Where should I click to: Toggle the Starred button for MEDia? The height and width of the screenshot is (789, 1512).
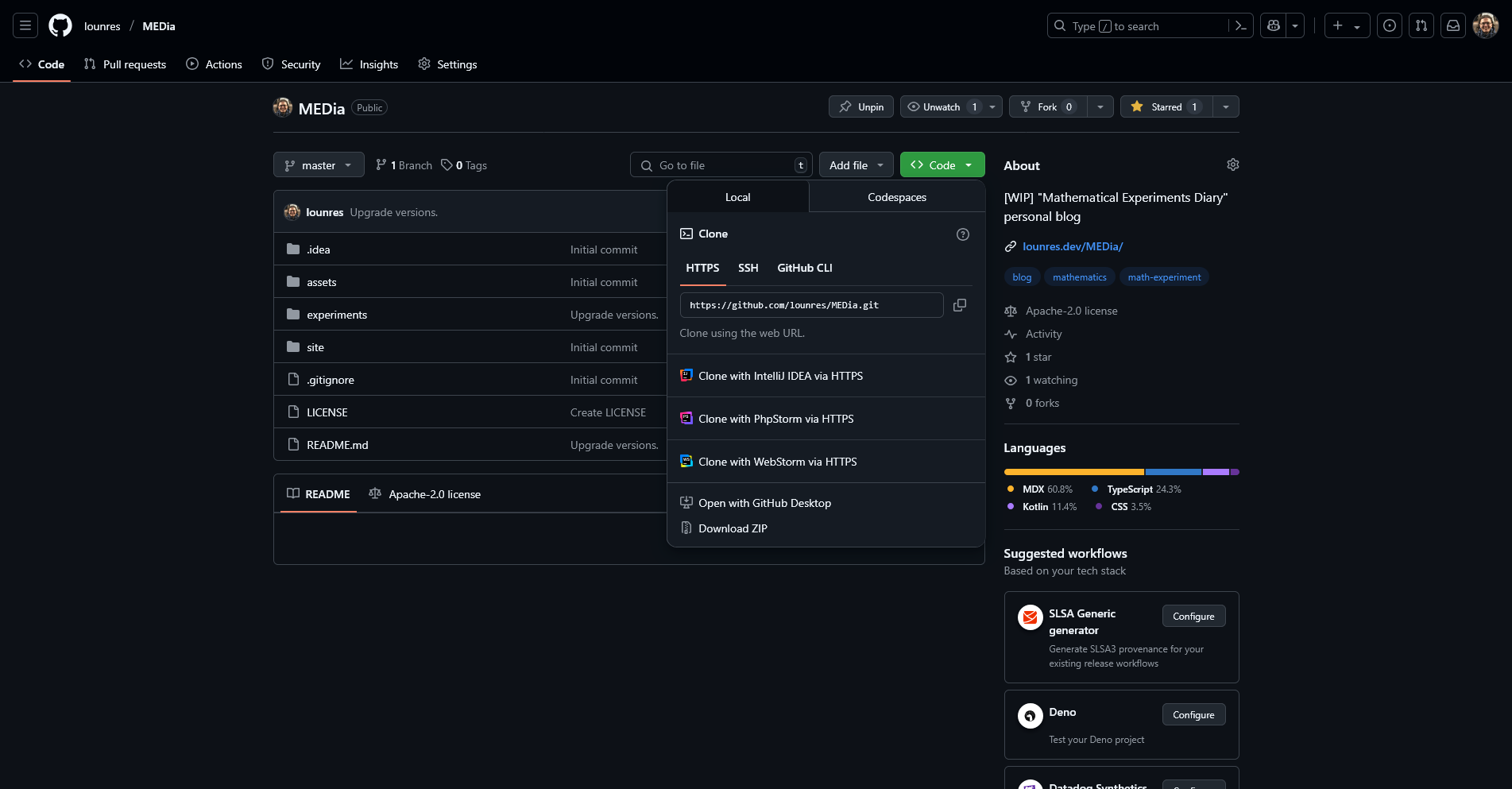[x=1166, y=106]
